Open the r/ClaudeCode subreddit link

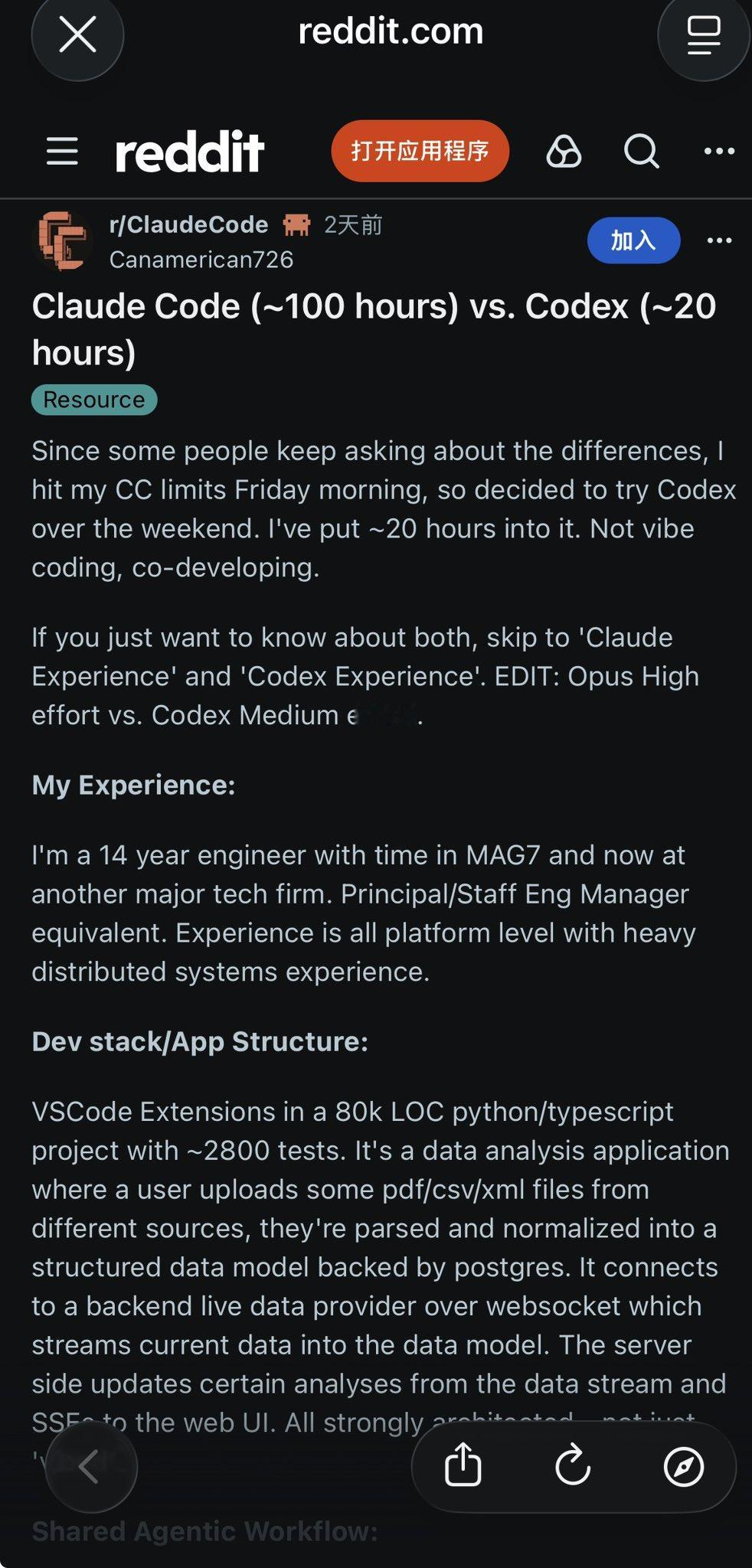click(x=186, y=224)
